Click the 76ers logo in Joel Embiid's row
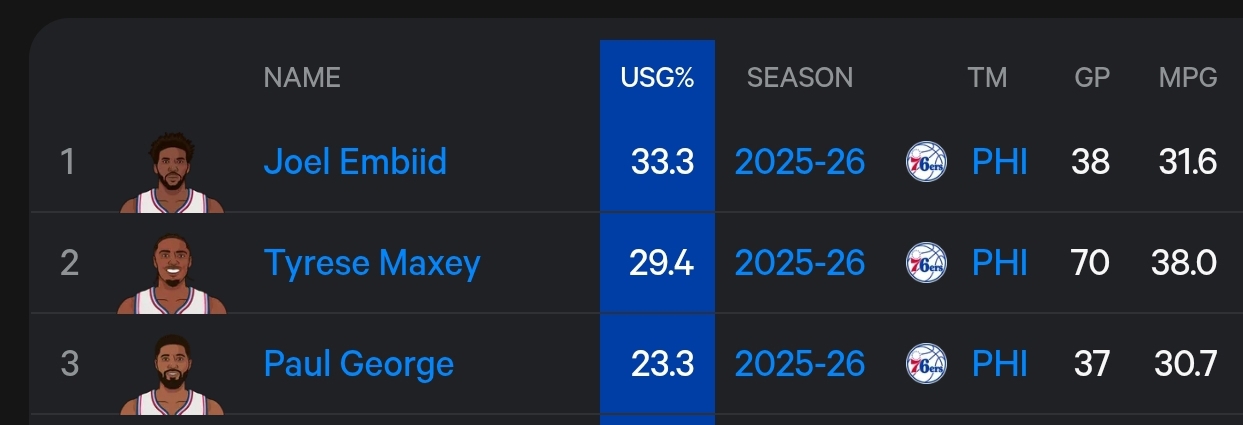 (927, 162)
